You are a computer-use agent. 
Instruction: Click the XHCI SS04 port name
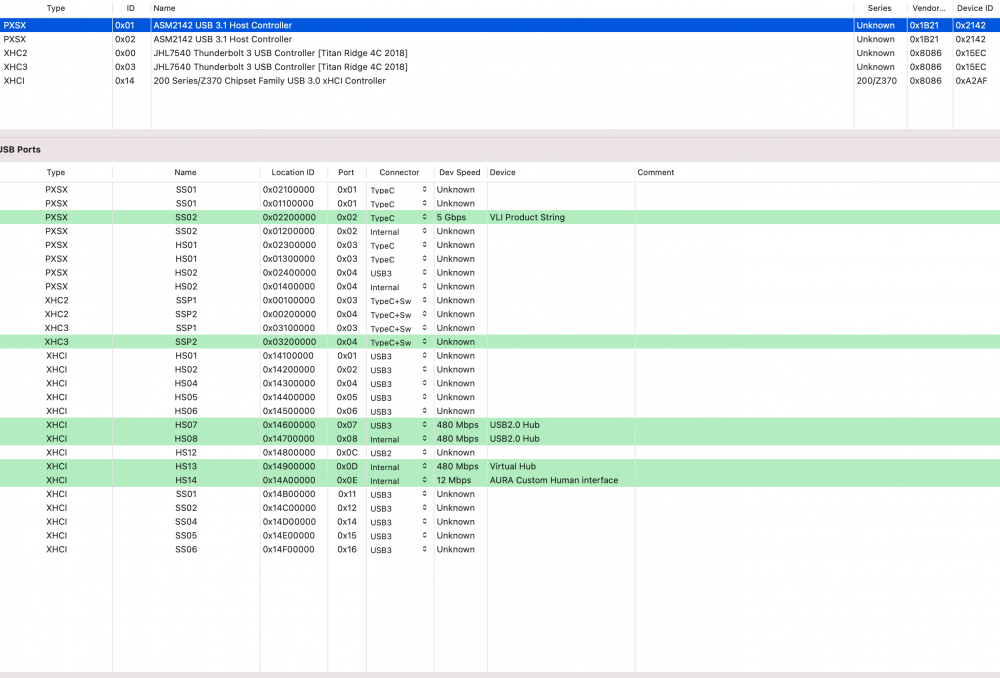click(186, 522)
